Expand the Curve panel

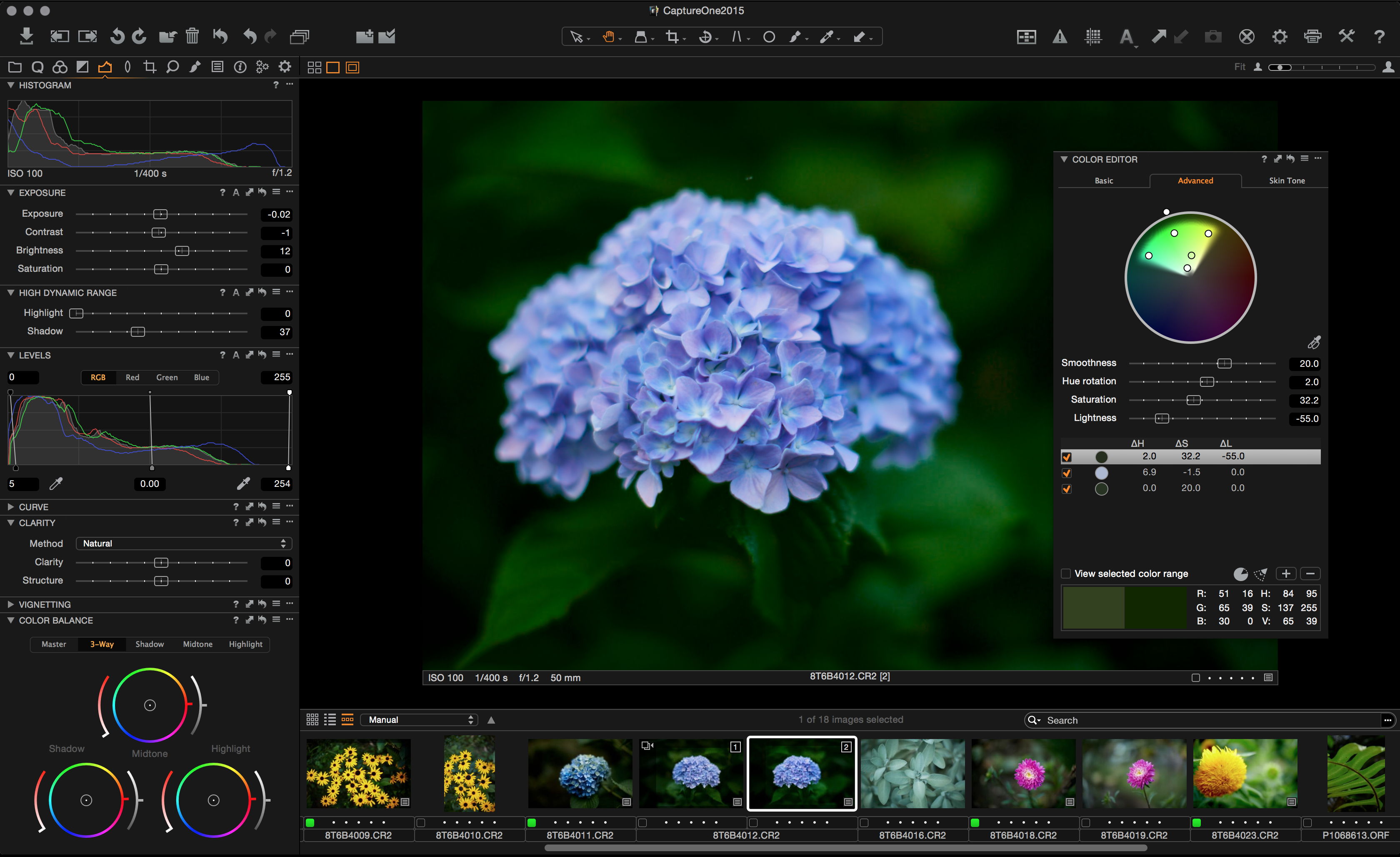[10, 506]
